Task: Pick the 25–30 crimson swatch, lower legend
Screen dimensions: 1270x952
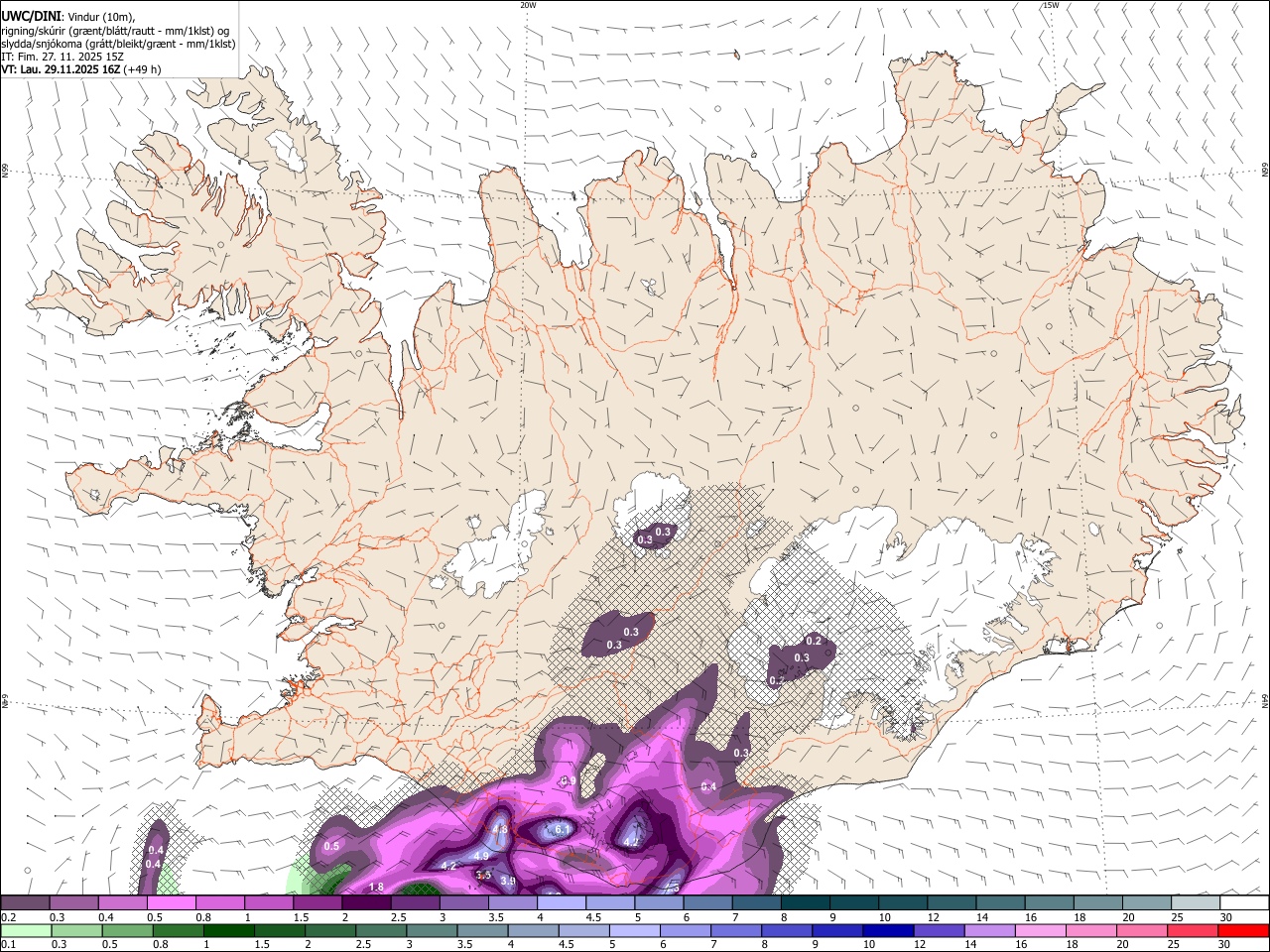Action: pos(1193,930)
